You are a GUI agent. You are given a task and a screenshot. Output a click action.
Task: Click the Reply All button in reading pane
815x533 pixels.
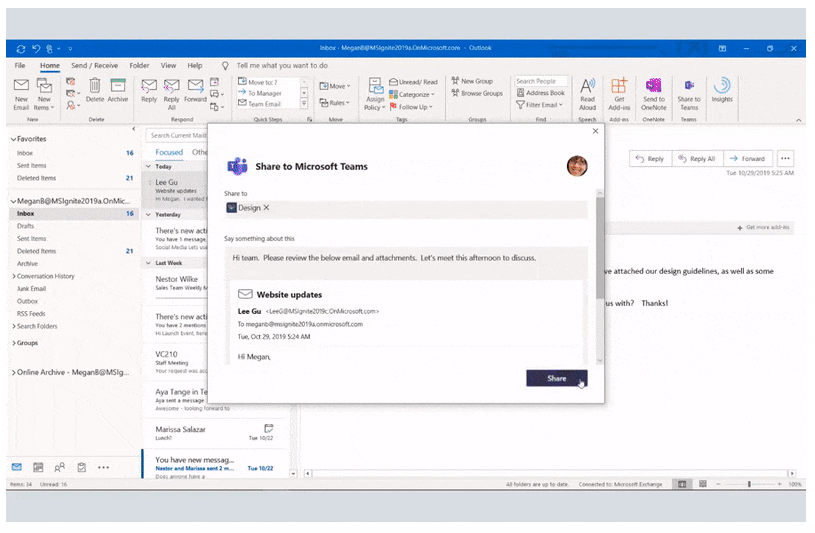[697, 159]
